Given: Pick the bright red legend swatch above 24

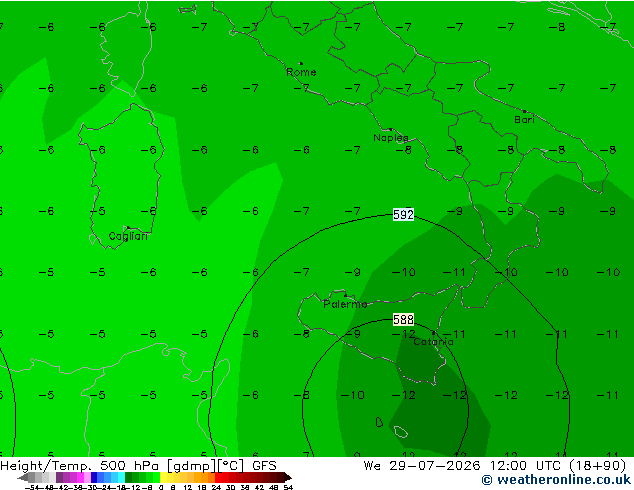Looking at the screenshot, I should (x=218, y=477).
